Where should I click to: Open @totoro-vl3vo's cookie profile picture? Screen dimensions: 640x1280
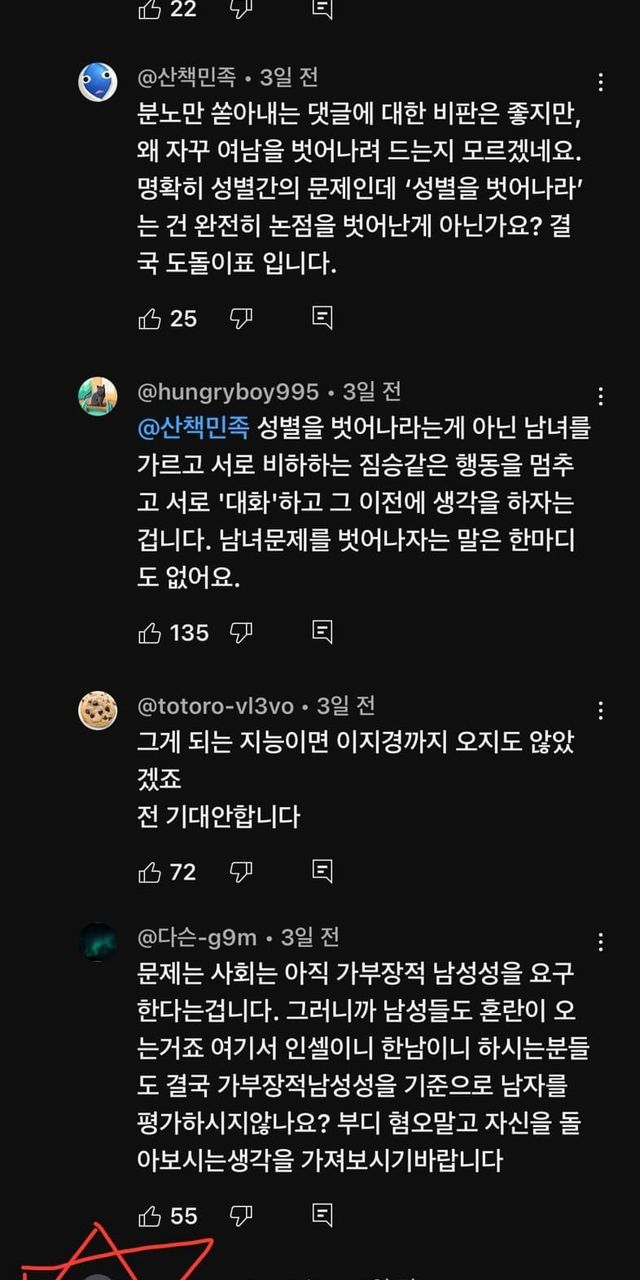[98, 710]
